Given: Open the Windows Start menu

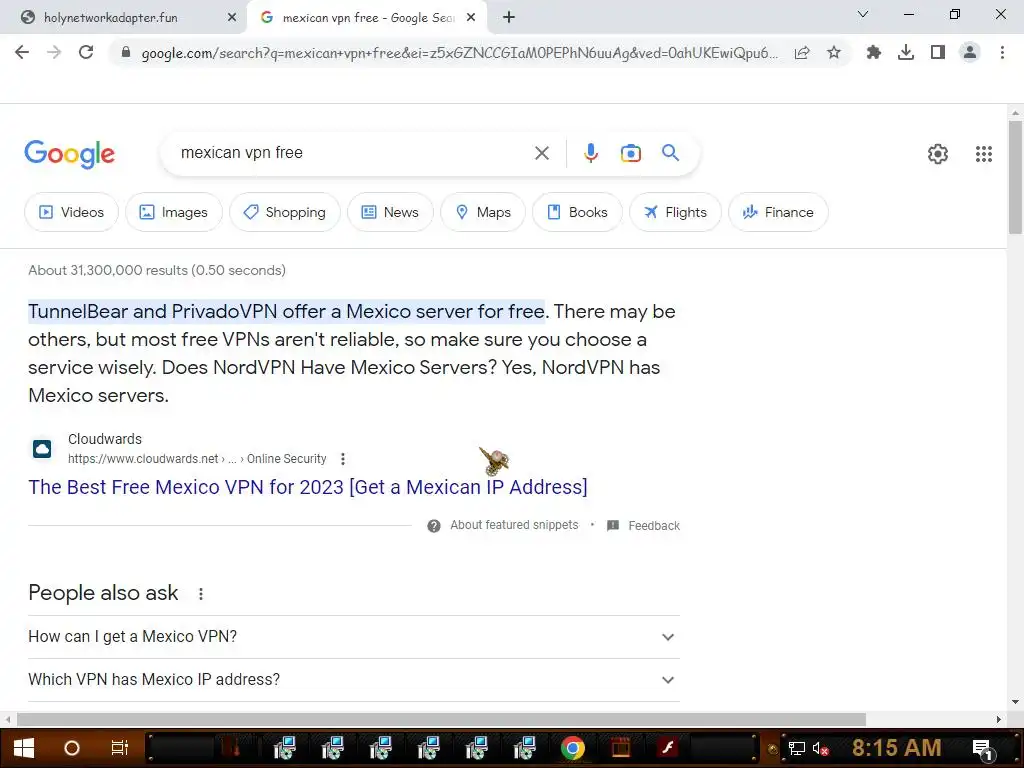Looking at the screenshot, I should (x=24, y=748).
